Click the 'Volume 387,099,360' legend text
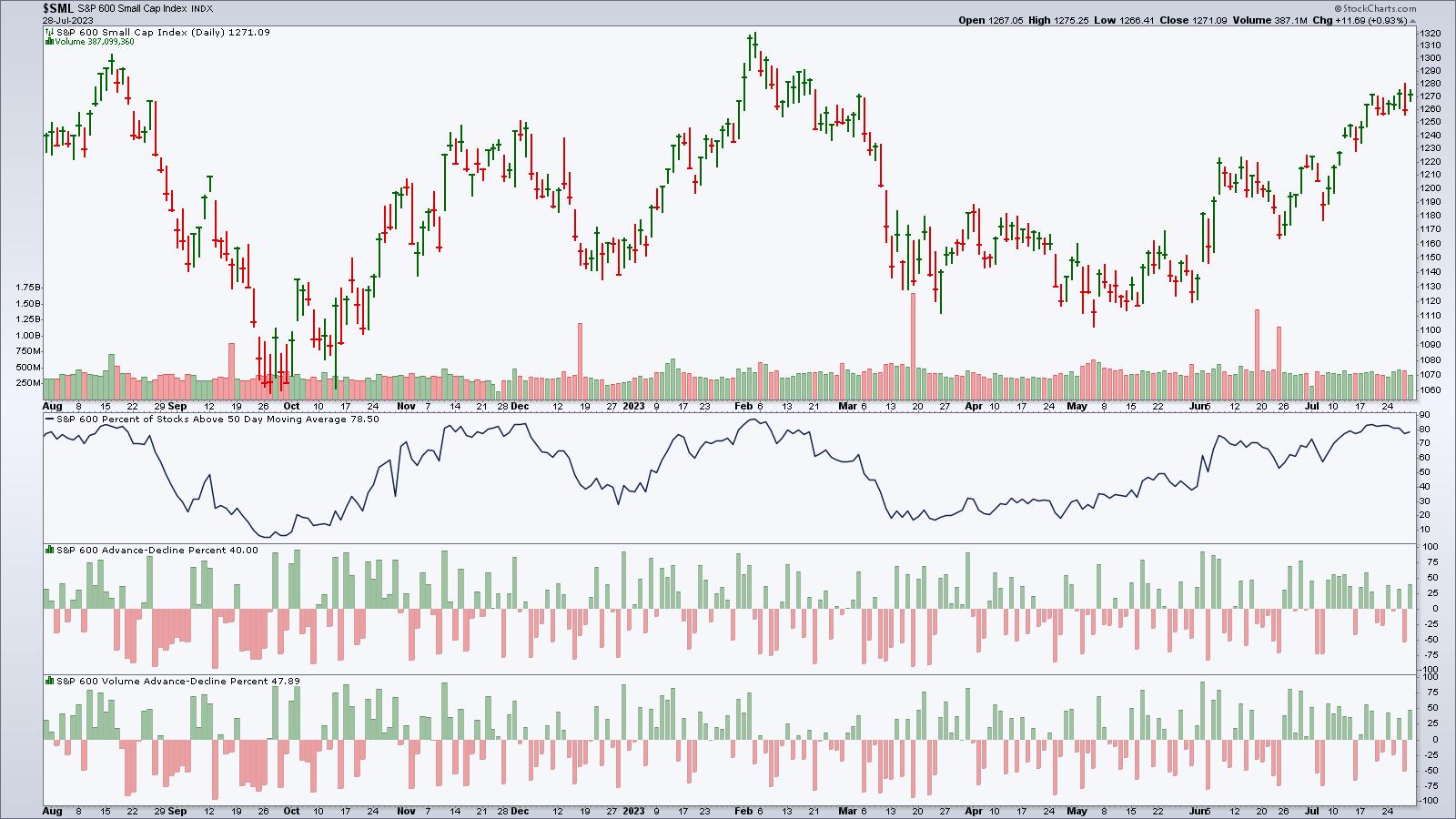The width and height of the screenshot is (1456, 819). pyautogui.click(x=94, y=41)
